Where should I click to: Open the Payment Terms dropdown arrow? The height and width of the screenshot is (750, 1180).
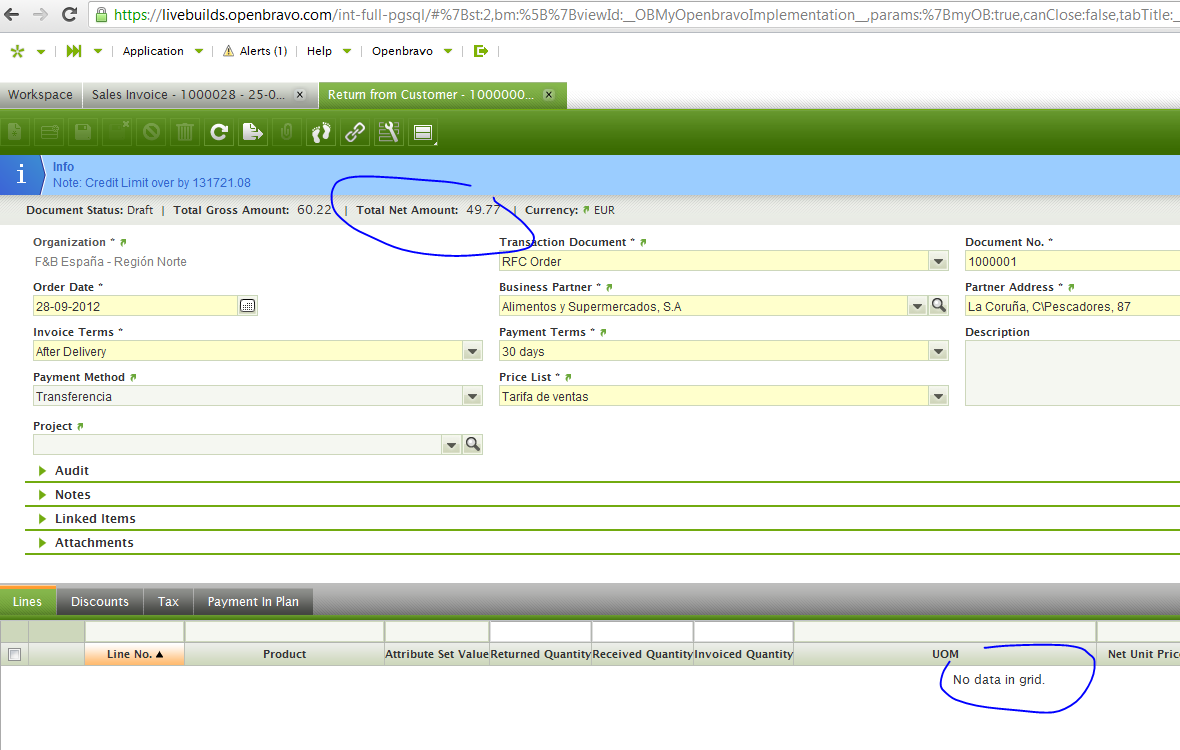coord(938,351)
